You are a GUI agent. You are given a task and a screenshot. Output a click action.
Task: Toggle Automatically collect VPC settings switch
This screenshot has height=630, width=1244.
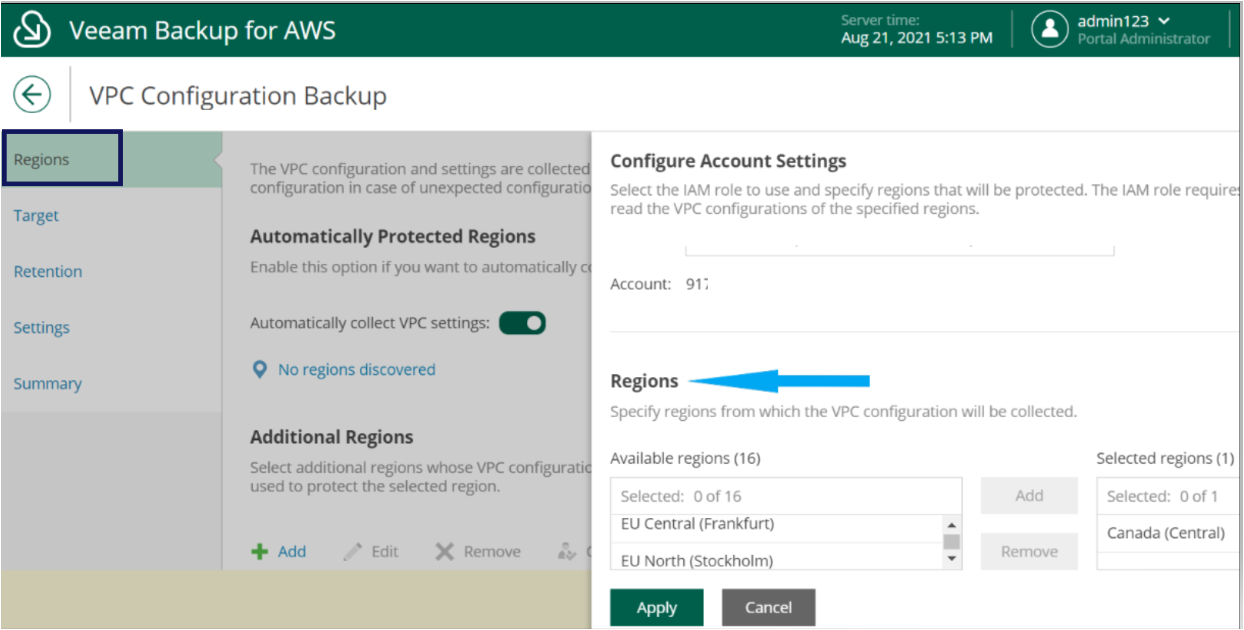click(522, 323)
